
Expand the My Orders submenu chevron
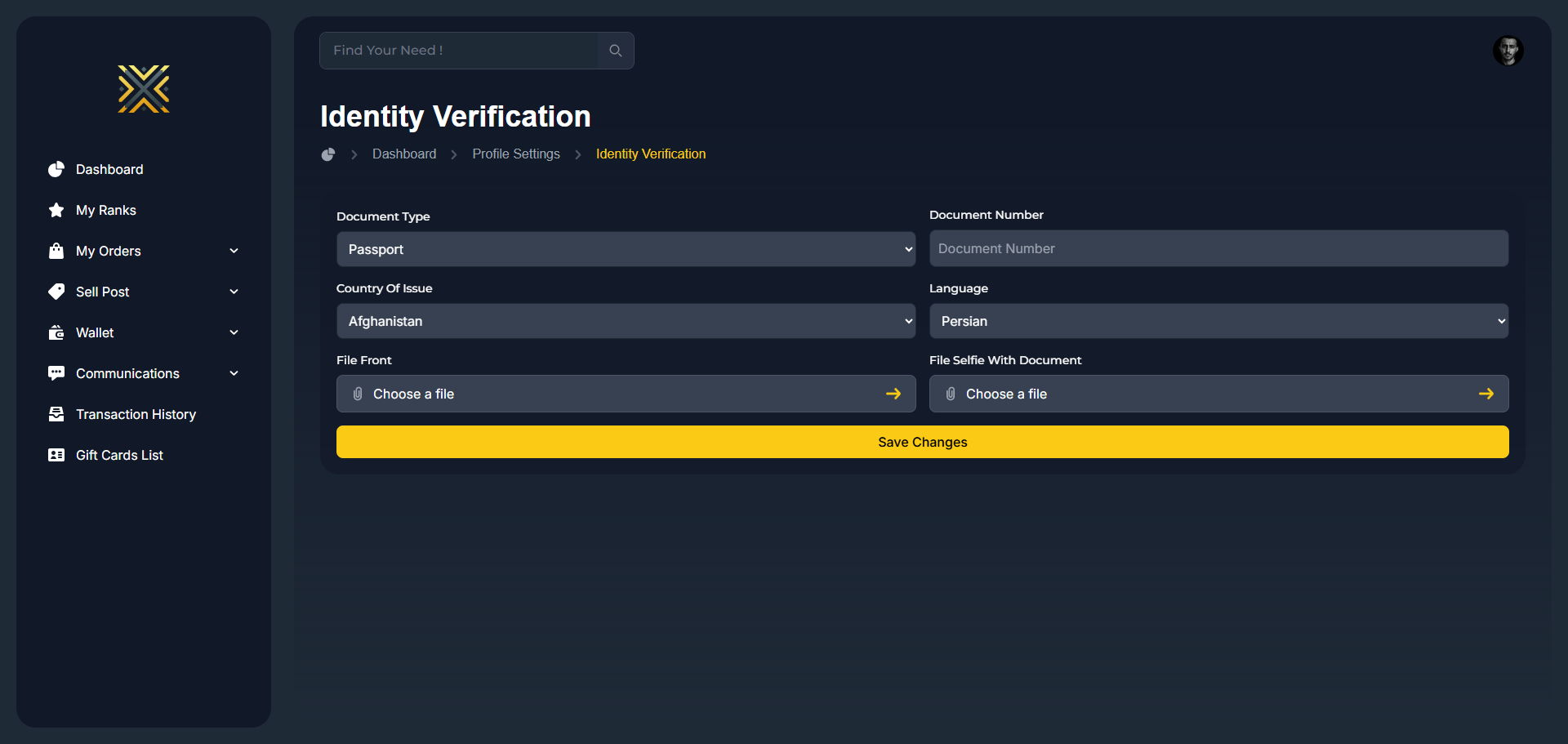click(234, 251)
